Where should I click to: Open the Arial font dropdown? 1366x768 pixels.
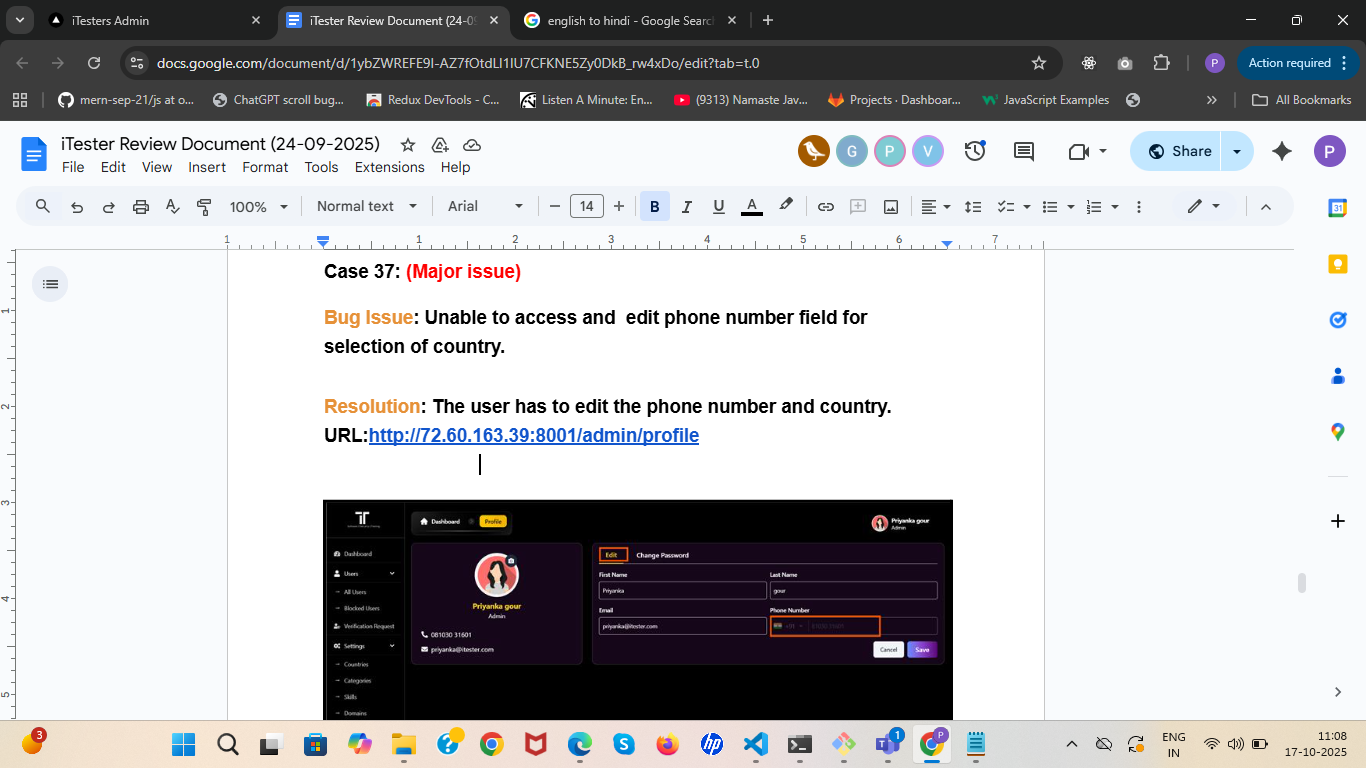485,207
